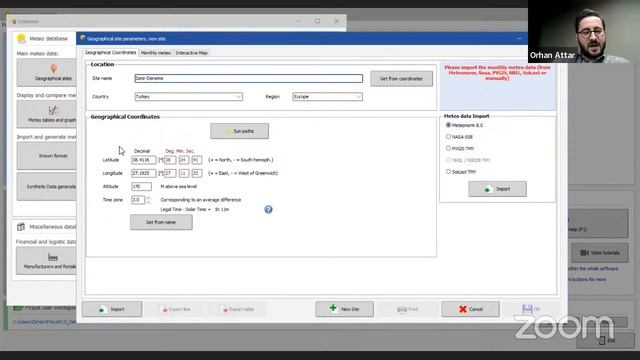The width and height of the screenshot is (640, 360).
Task: Click the Known format button in the Databases window
Action: pos(47,156)
